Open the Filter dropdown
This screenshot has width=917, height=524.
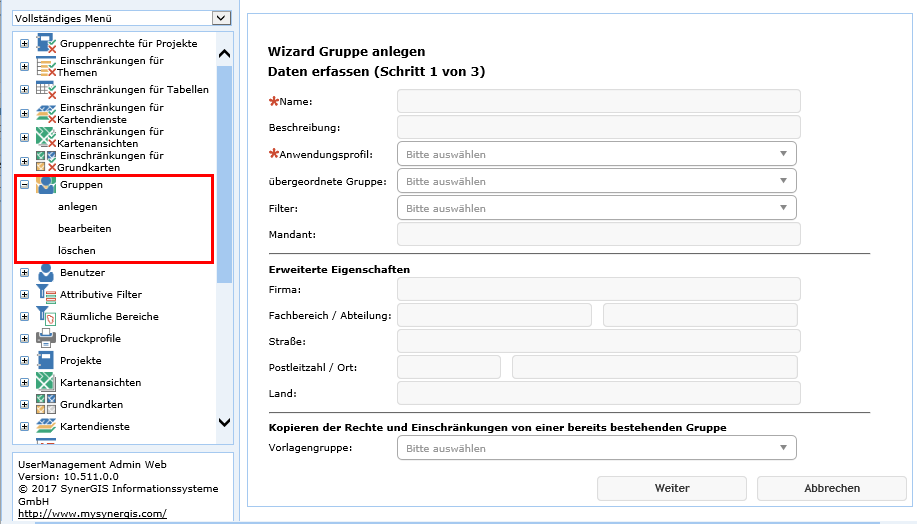[x=597, y=208]
